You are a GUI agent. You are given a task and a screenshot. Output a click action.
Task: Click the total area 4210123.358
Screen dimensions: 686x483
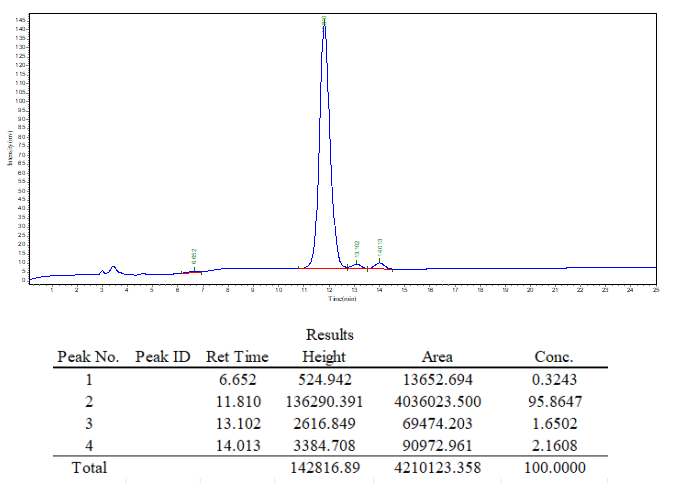(438, 468)
